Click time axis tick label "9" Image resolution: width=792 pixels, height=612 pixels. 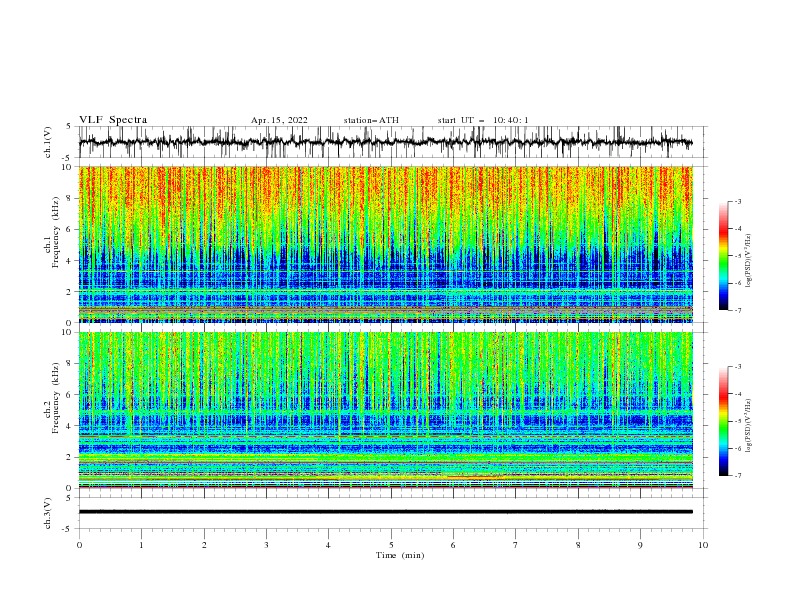(640, 545)
